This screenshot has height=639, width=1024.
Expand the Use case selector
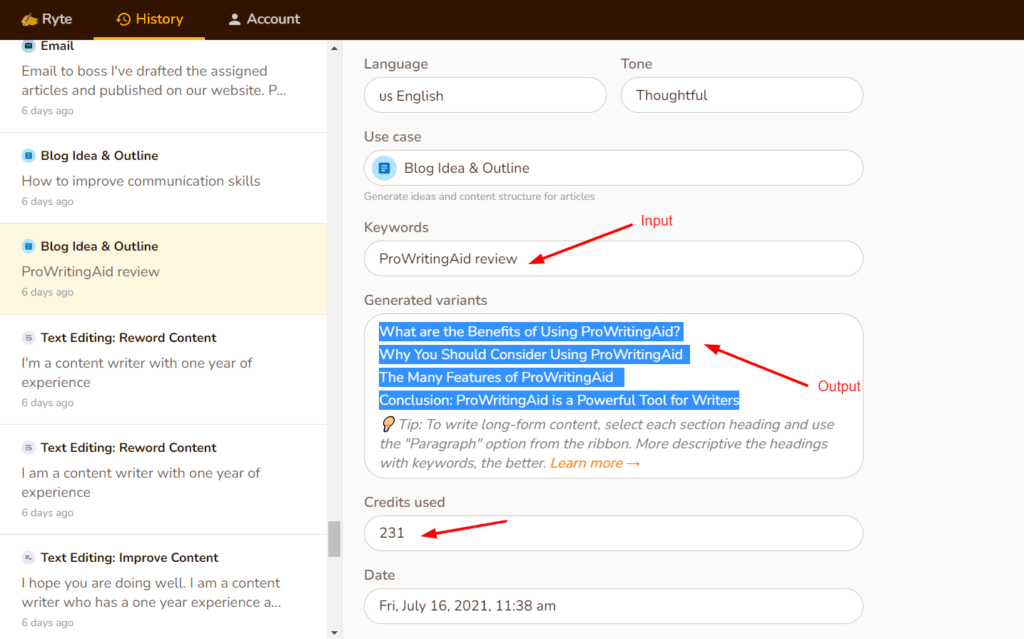613,168
